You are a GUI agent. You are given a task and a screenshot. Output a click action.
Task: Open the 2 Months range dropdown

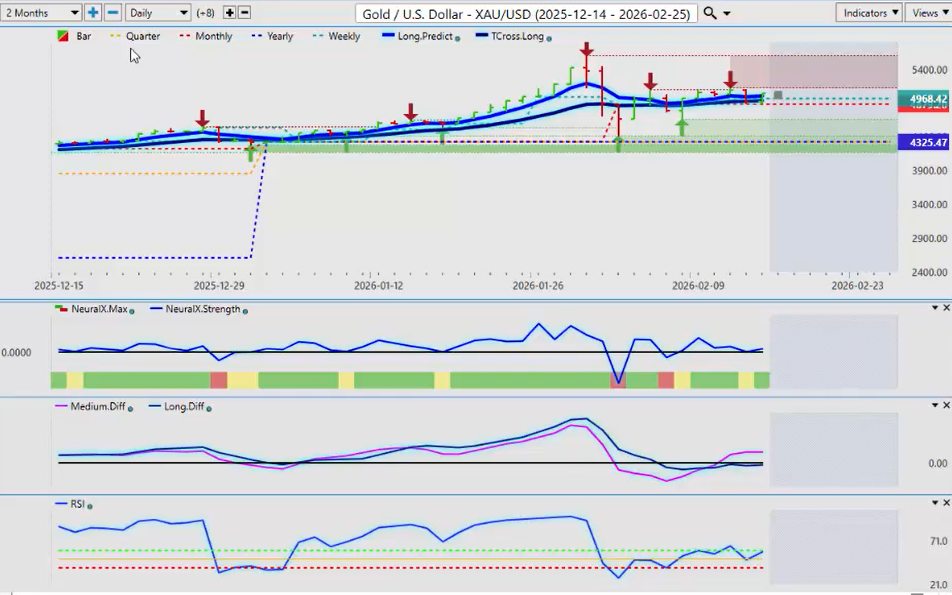[x=42, y=13]
